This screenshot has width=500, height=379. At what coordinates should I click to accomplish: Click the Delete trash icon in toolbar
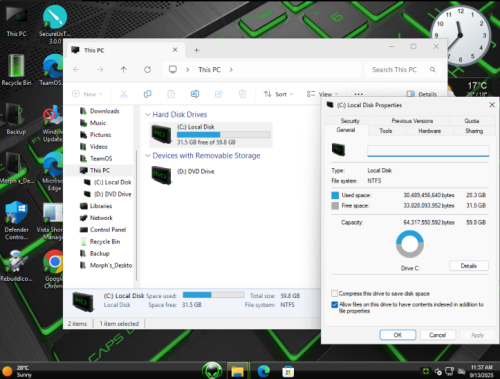(242, 94)
